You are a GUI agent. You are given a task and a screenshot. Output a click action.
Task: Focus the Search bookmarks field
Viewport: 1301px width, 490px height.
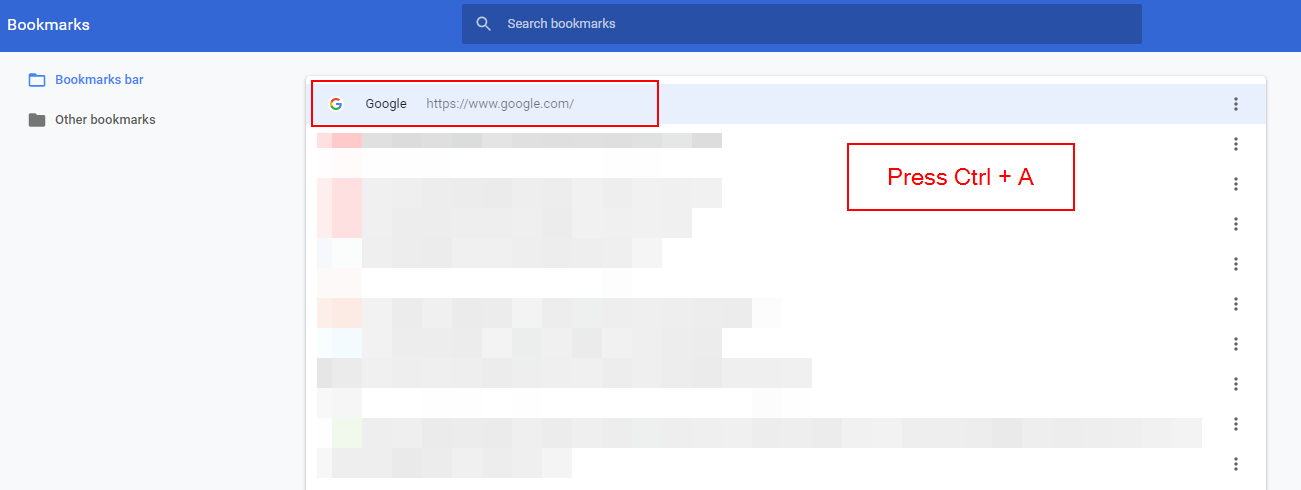(x=801, y=24)
